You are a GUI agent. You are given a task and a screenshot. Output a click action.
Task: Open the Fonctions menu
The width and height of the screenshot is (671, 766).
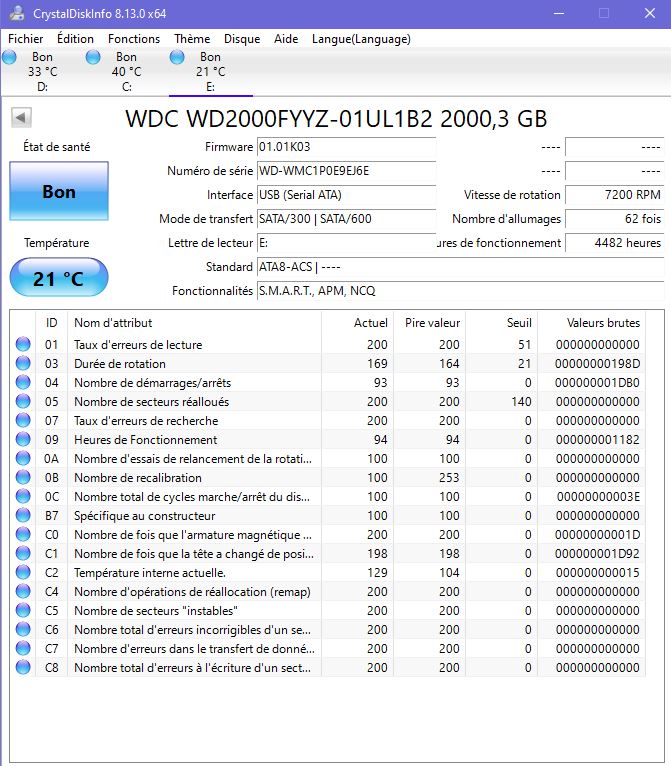134,39
